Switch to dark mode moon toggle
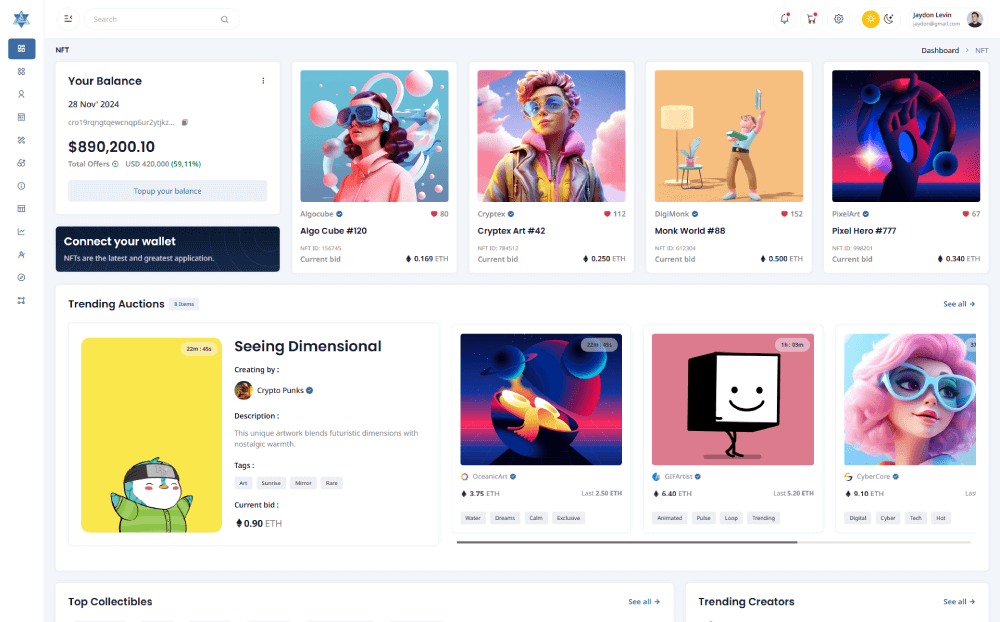Image resolution: width=1000 pixels, height=622 pixels. 888,19
